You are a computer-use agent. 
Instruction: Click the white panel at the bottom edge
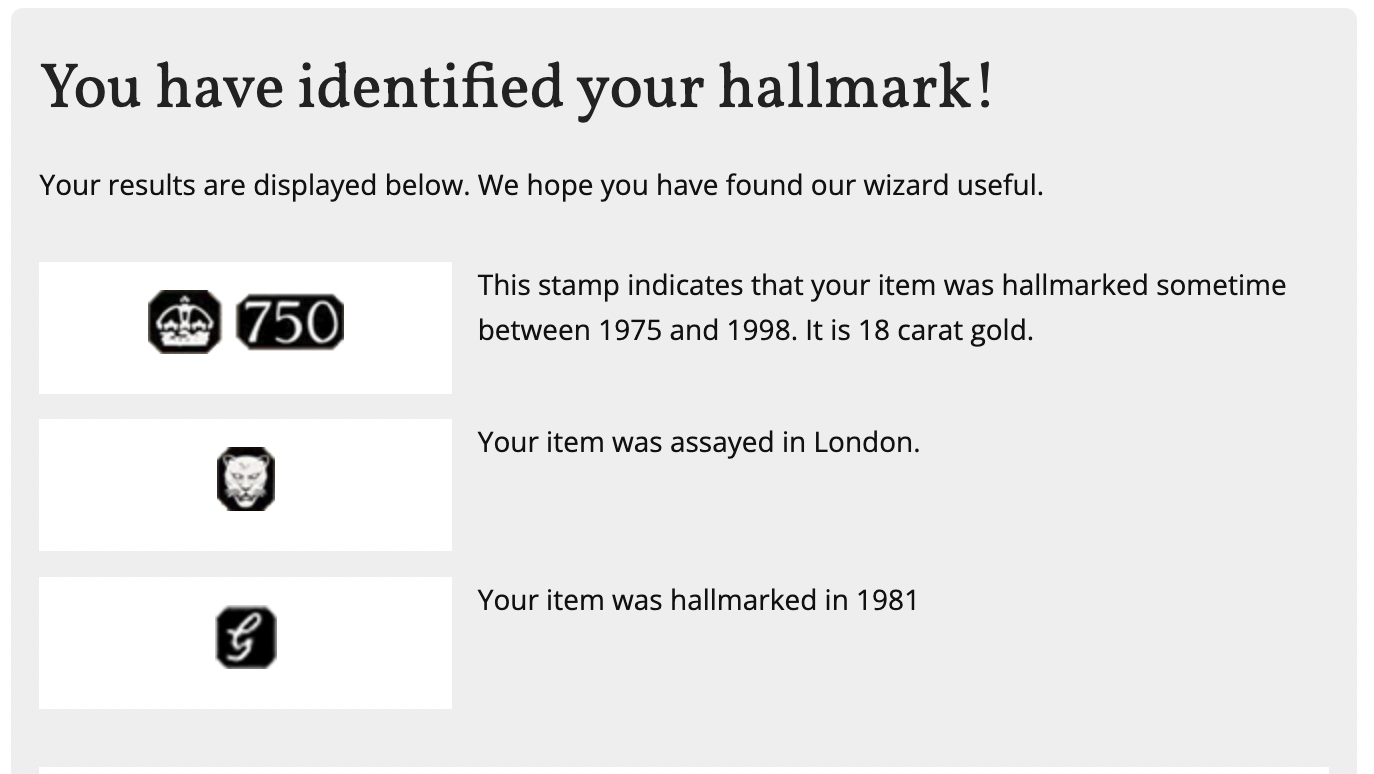point(684,770)
